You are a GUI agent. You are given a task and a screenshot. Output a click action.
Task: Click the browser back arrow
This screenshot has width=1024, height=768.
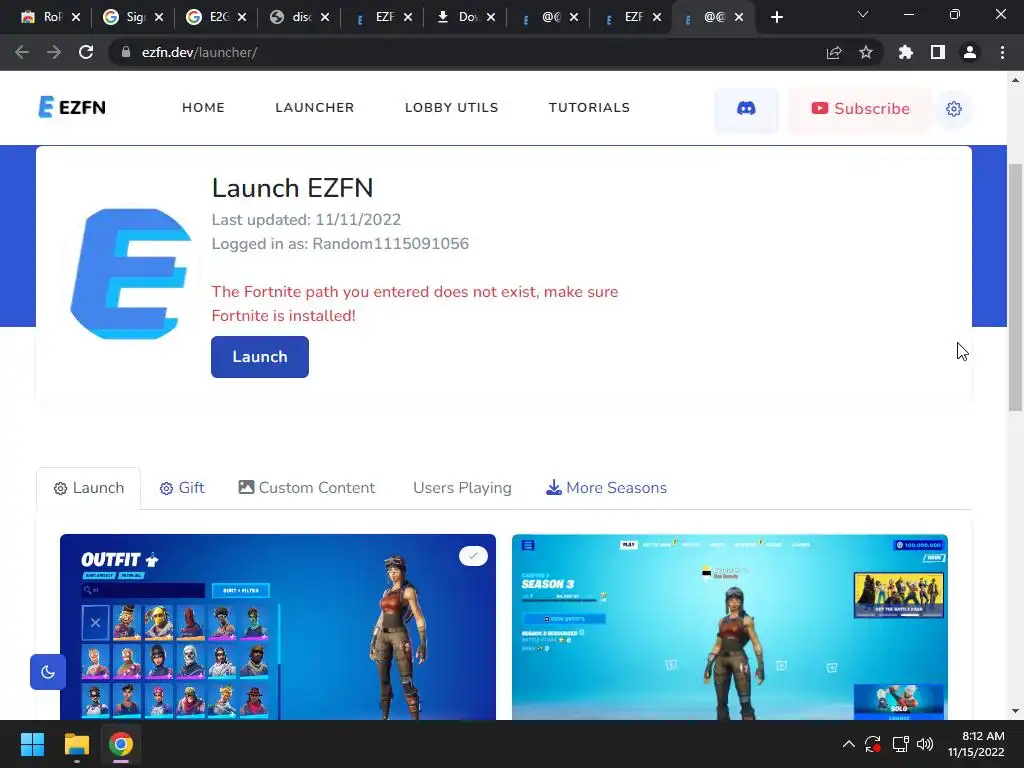tap(22, 52)
